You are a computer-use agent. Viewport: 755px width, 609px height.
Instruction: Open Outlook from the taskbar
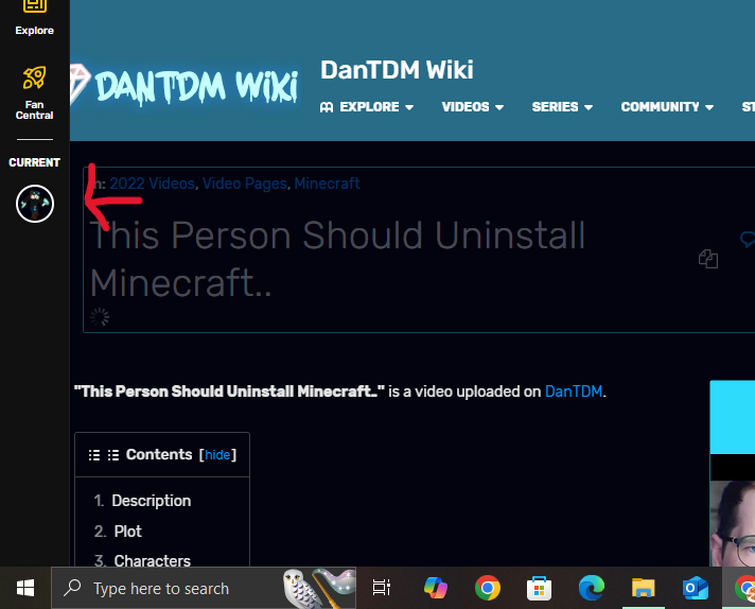(695, 588)
